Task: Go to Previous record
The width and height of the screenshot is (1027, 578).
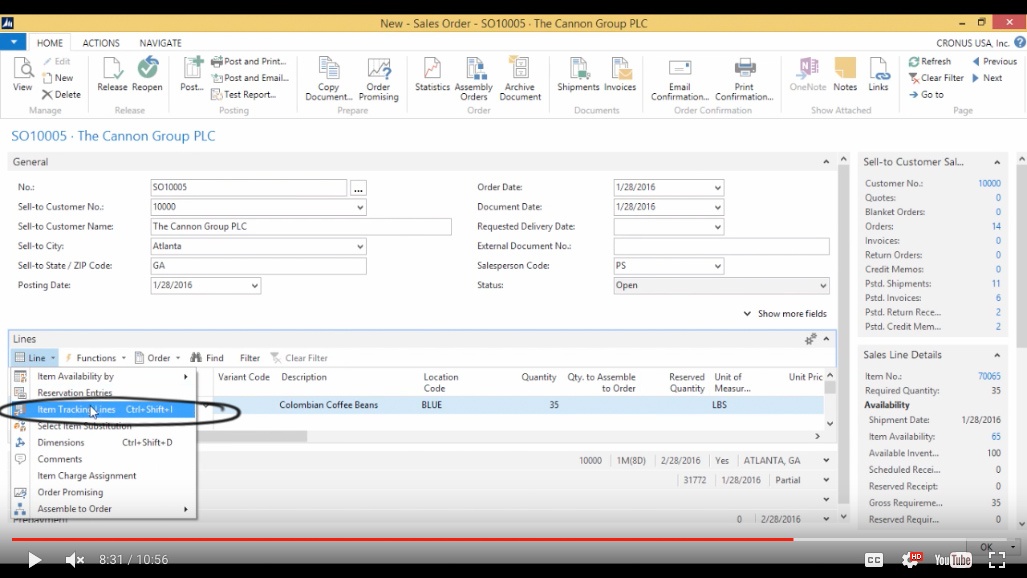Action: tap(994, 61)
